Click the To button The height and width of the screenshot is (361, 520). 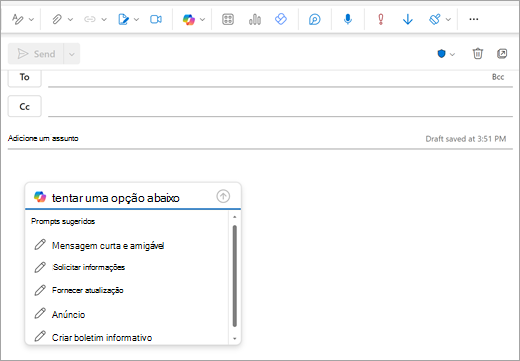(25, 78)
